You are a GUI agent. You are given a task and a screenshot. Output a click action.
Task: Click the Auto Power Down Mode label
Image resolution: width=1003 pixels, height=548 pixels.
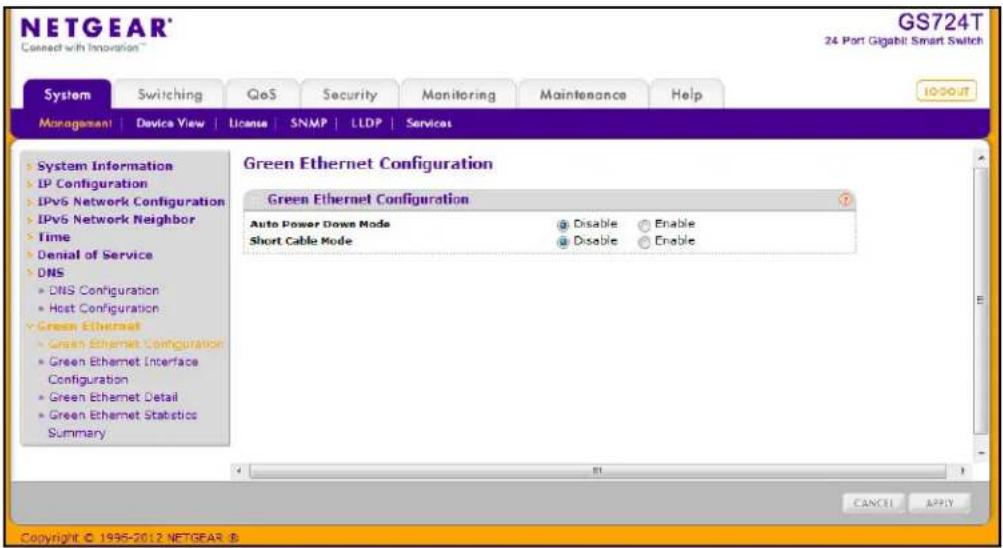(320, 224)
